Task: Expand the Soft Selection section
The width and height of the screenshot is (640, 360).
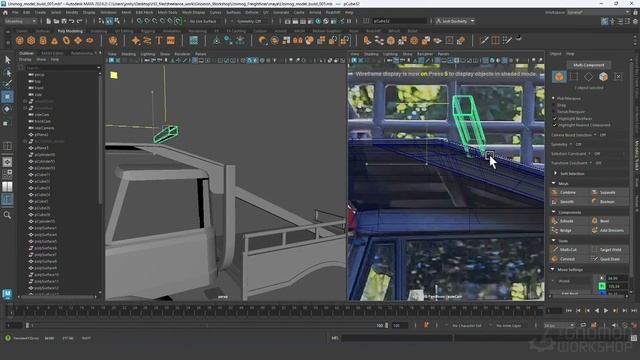Action: (x=556, y=173)
